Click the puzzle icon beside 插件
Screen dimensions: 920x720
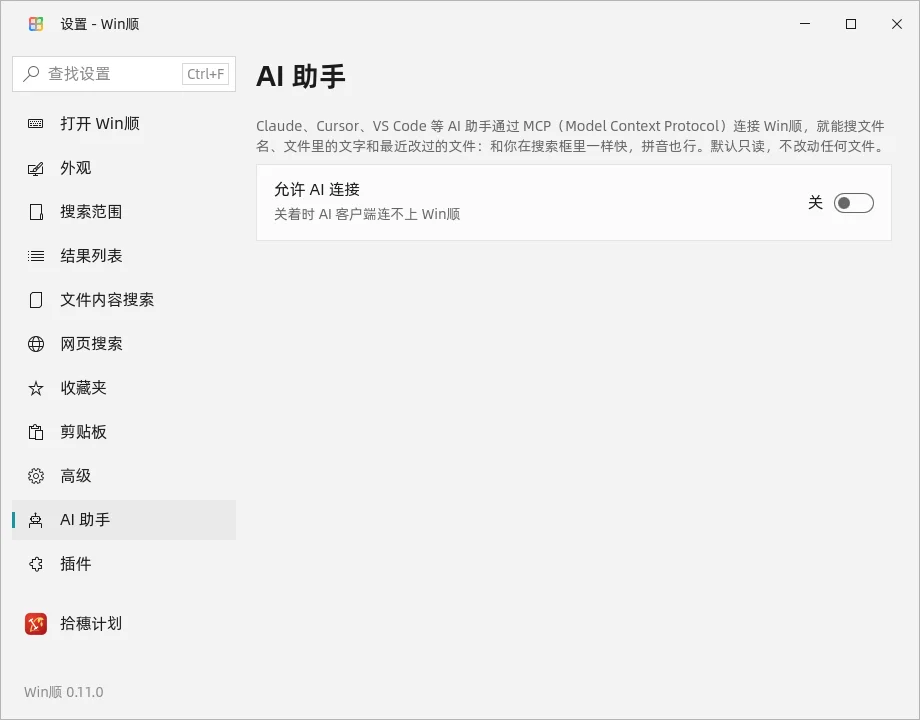tap(36, 564)
